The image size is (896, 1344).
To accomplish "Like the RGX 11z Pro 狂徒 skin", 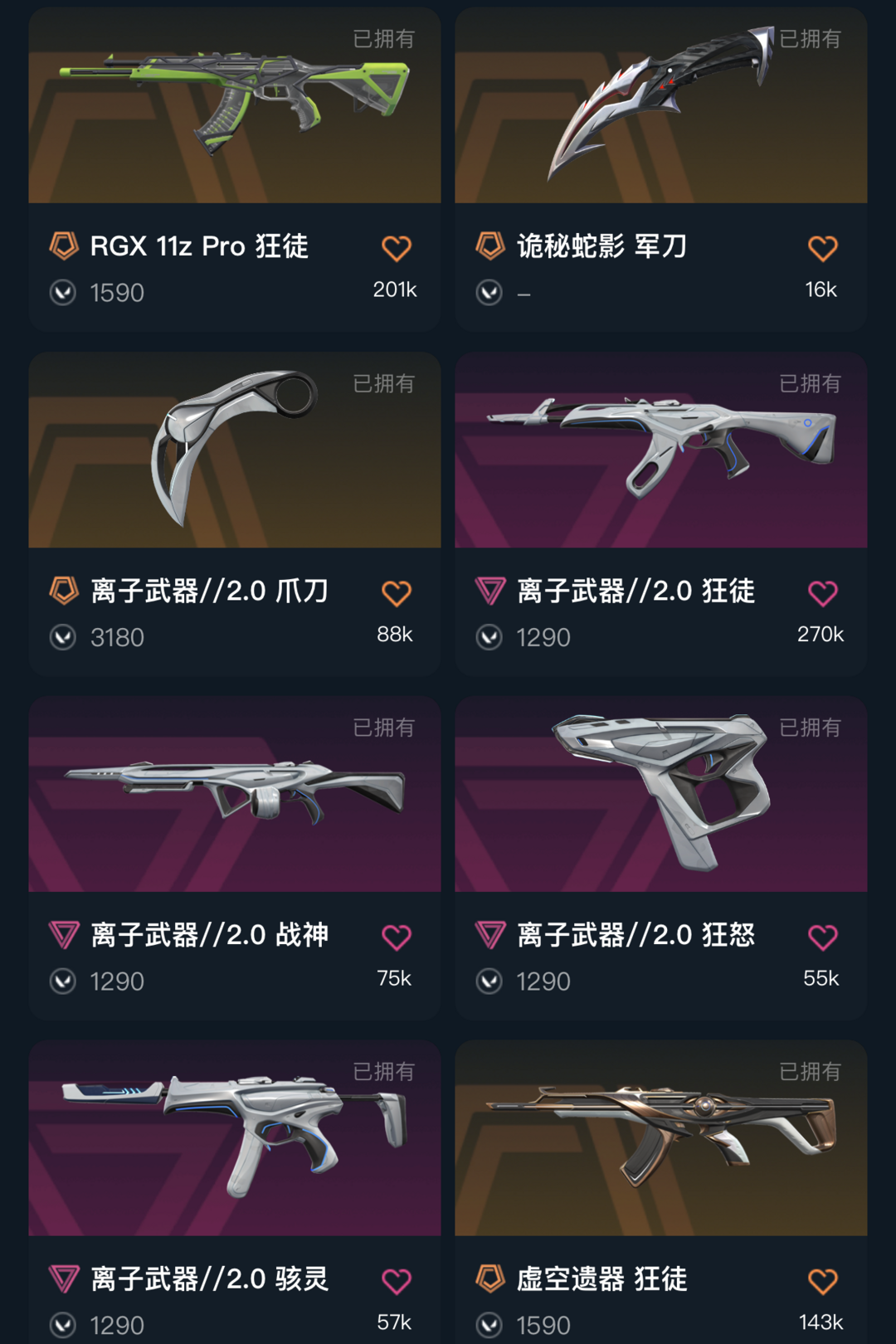I will click(x=396, y=248).
